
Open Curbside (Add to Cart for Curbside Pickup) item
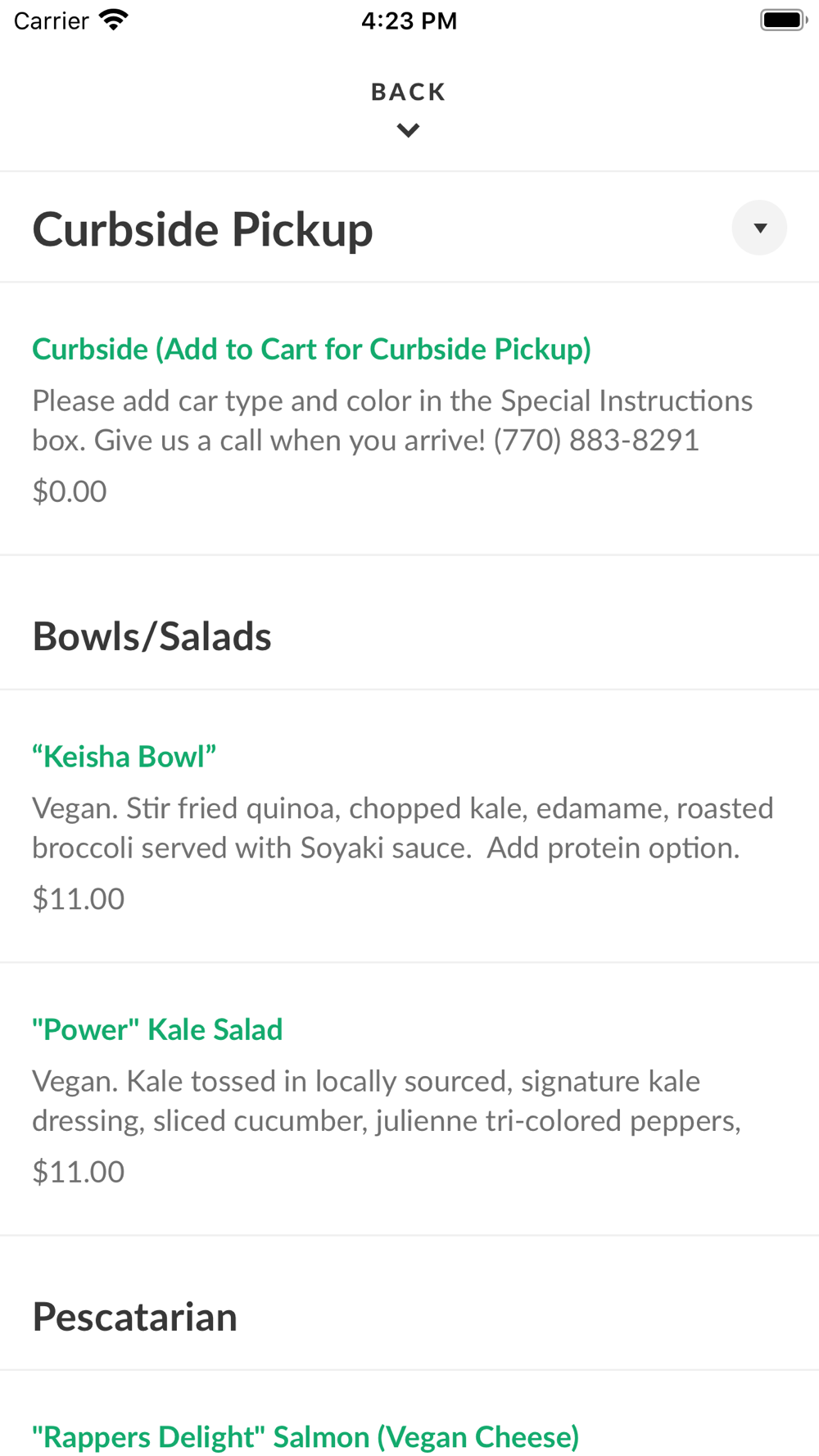click(x=311, y=349)
